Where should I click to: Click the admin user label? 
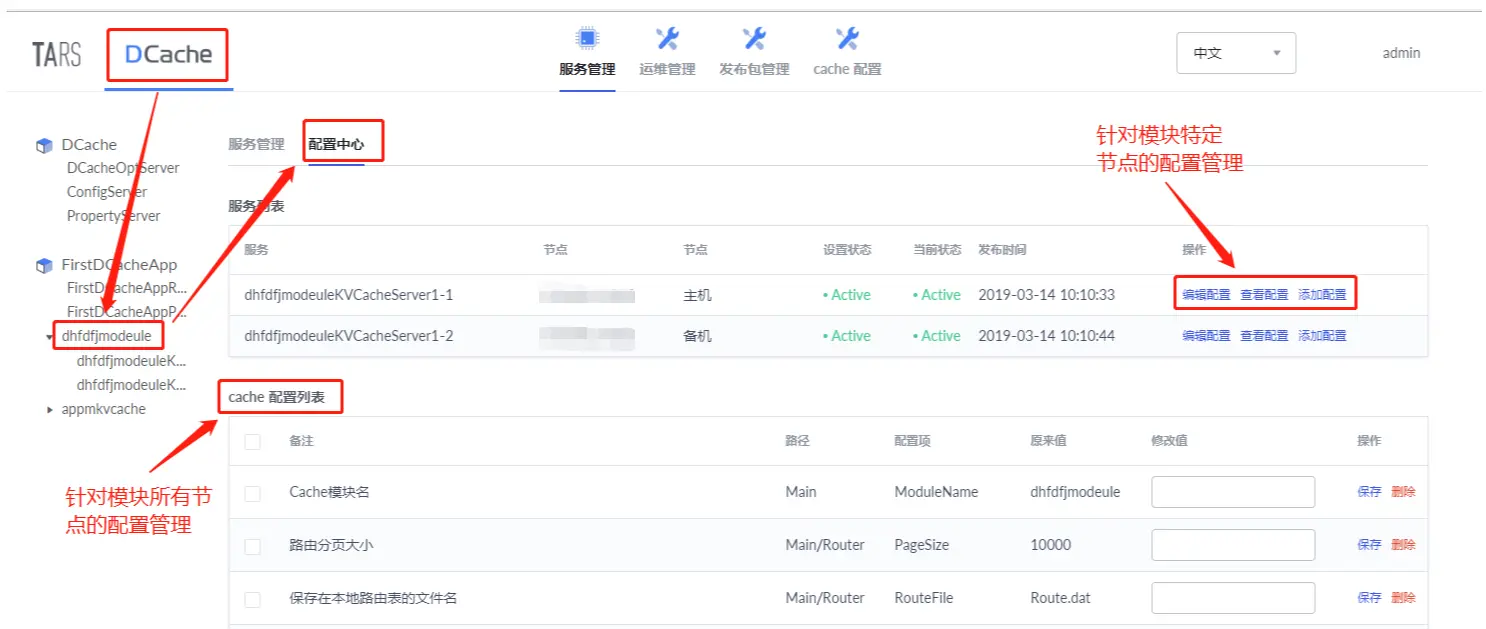point(1401,53)
